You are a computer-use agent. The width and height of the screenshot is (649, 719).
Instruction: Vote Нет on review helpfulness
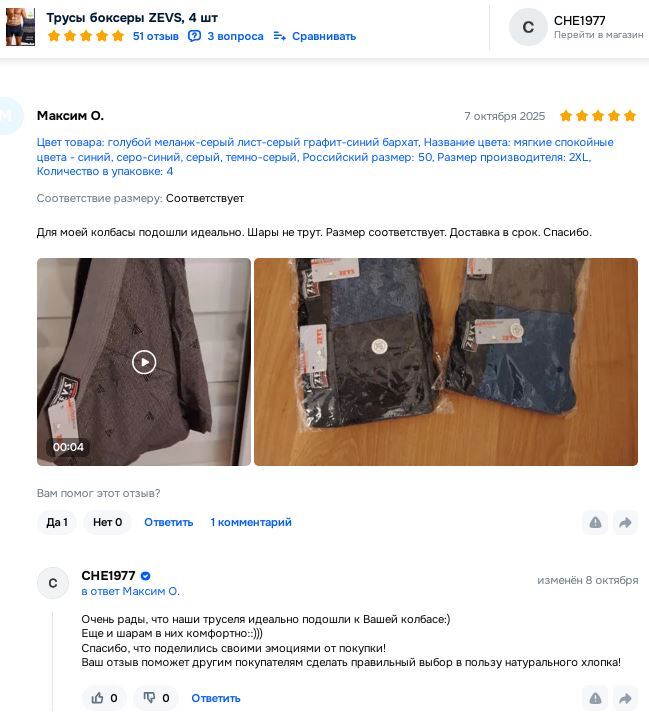coord(107,522)
